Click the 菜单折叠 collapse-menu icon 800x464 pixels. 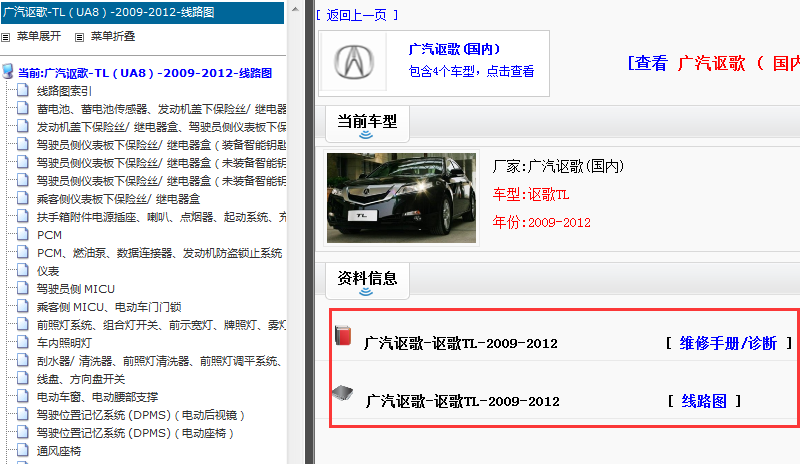(x=79, y=37)
